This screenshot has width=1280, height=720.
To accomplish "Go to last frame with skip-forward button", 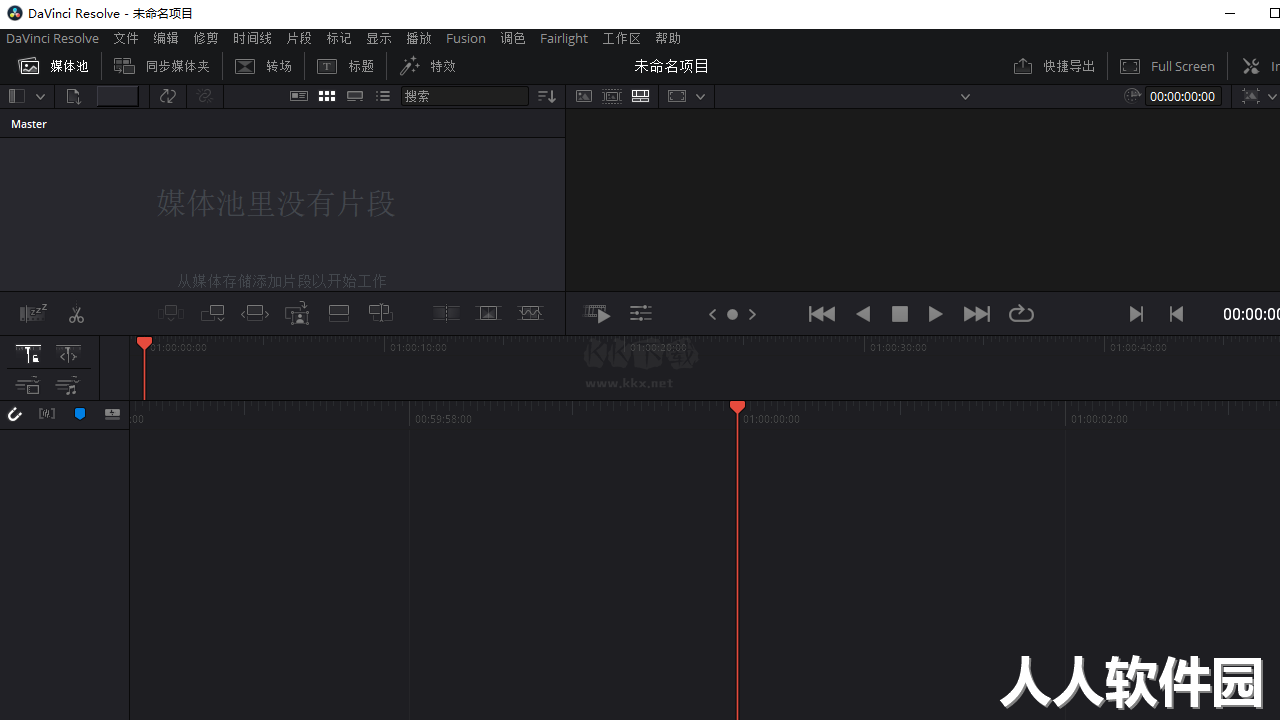I will (977, 314).
